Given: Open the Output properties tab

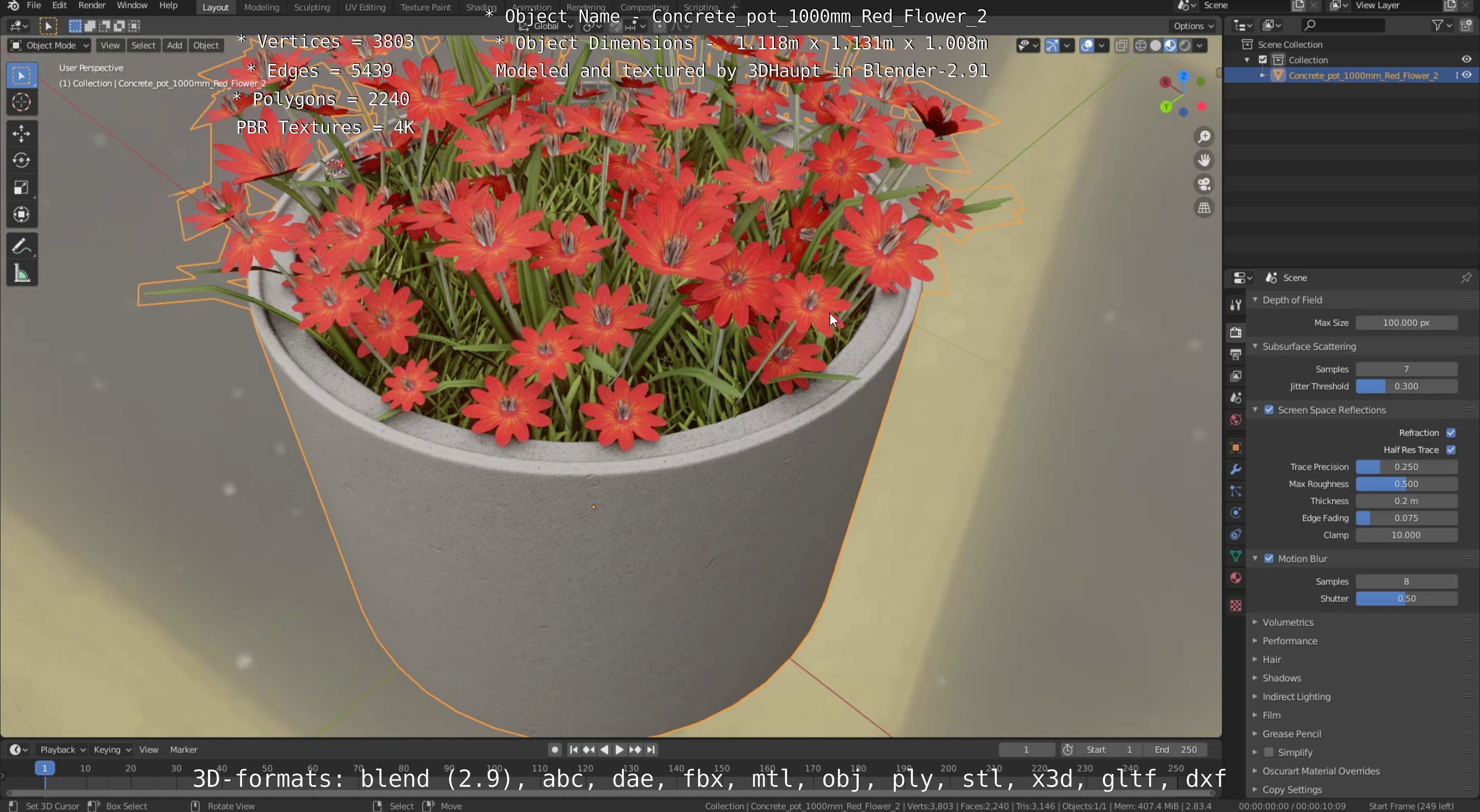Looking at the screenshot, I should tap(1235, 354).
